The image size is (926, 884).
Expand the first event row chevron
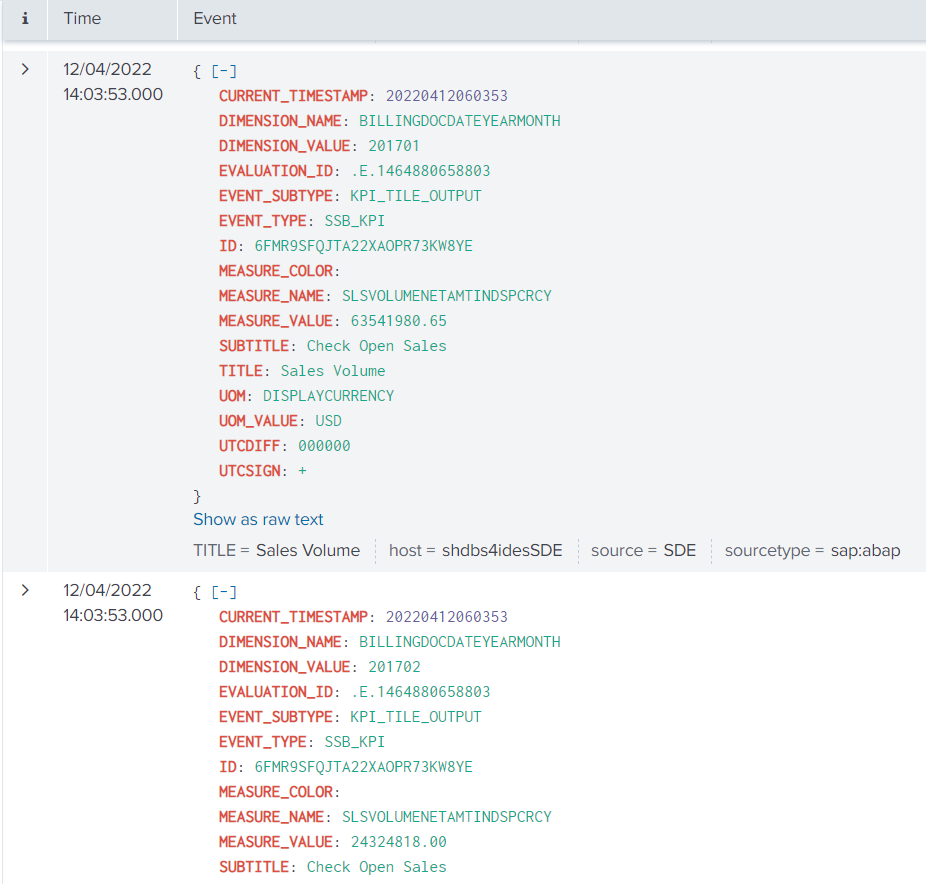click(25, 69)
